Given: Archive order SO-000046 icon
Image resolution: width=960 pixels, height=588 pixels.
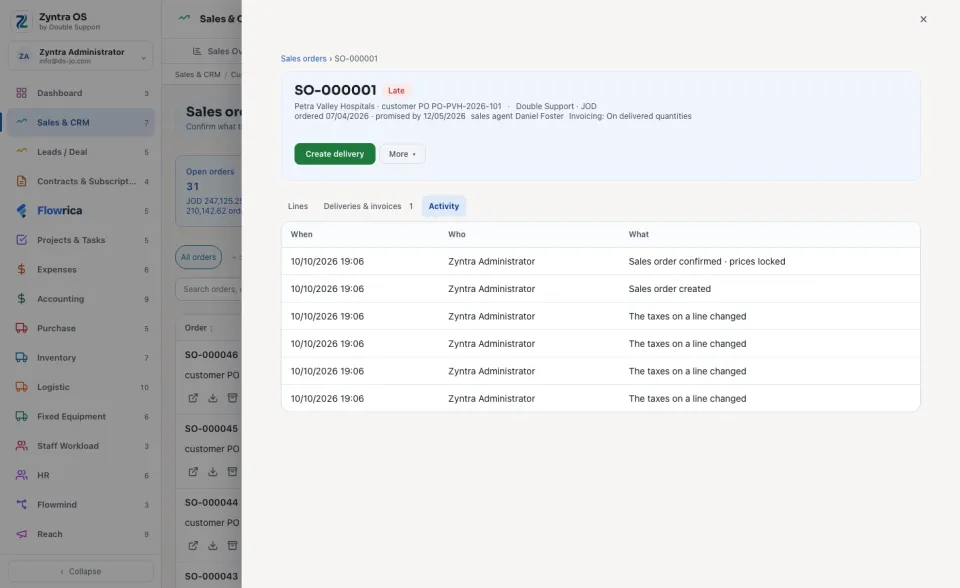Looking at the screenshot, I should coord(232,398).
